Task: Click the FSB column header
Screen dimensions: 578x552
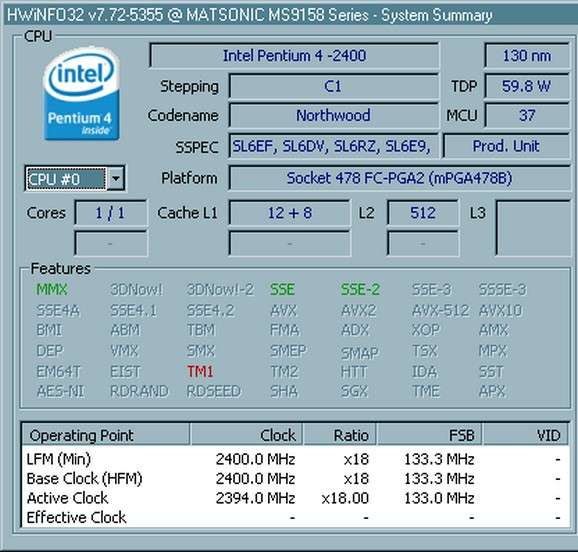Action: click(x=429, y=435)
